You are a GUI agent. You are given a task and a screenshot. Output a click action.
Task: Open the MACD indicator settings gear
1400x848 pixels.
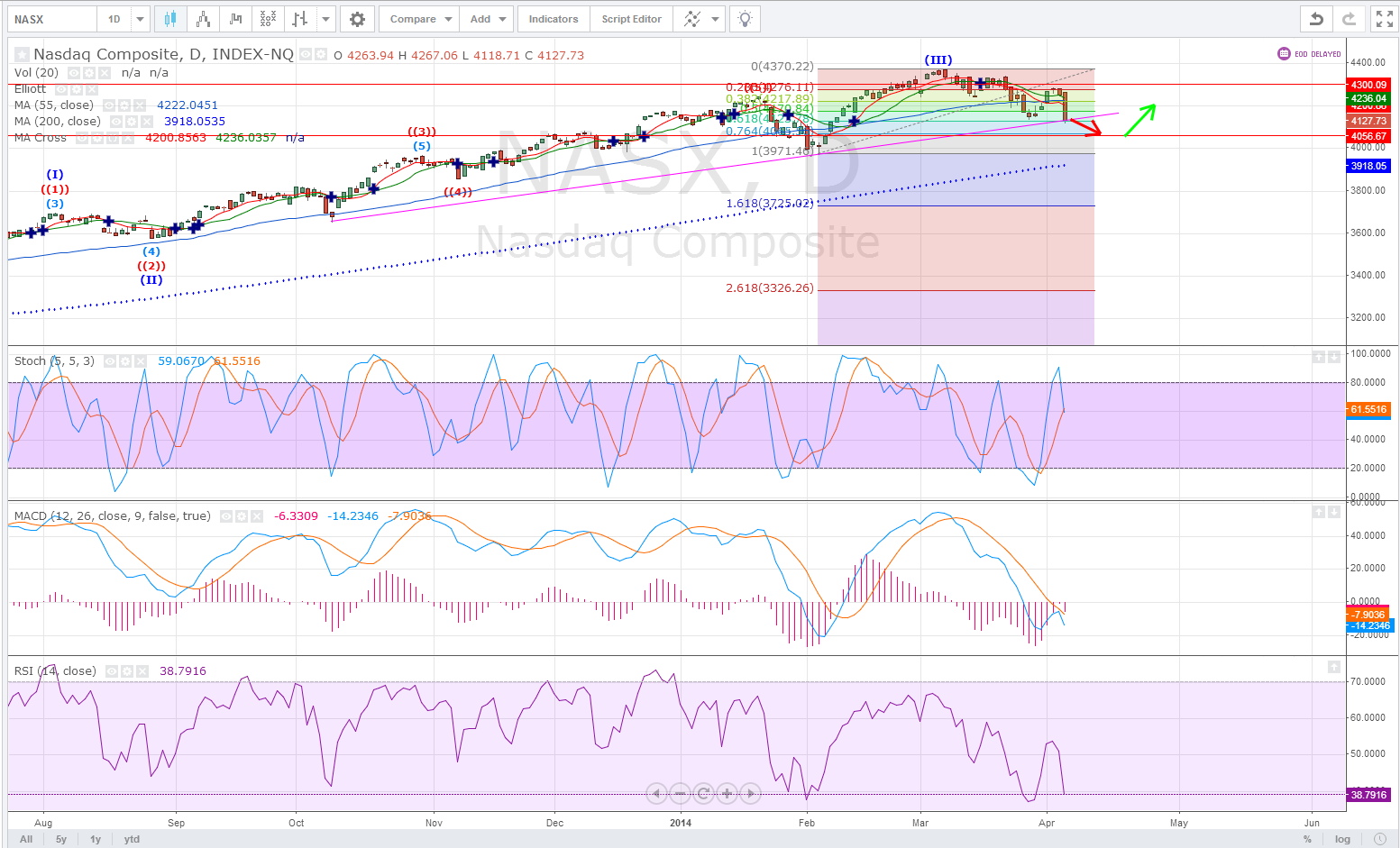[242, 516]
